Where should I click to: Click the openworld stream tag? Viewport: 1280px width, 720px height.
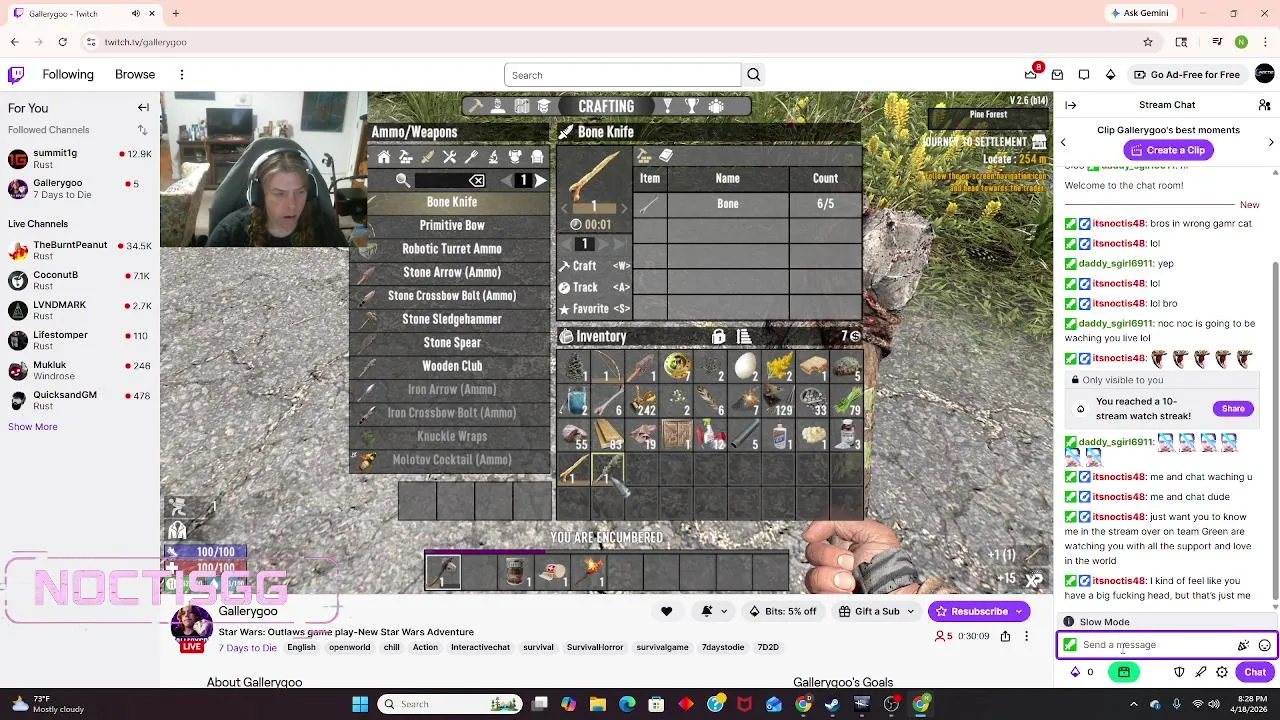coord(349,647)
